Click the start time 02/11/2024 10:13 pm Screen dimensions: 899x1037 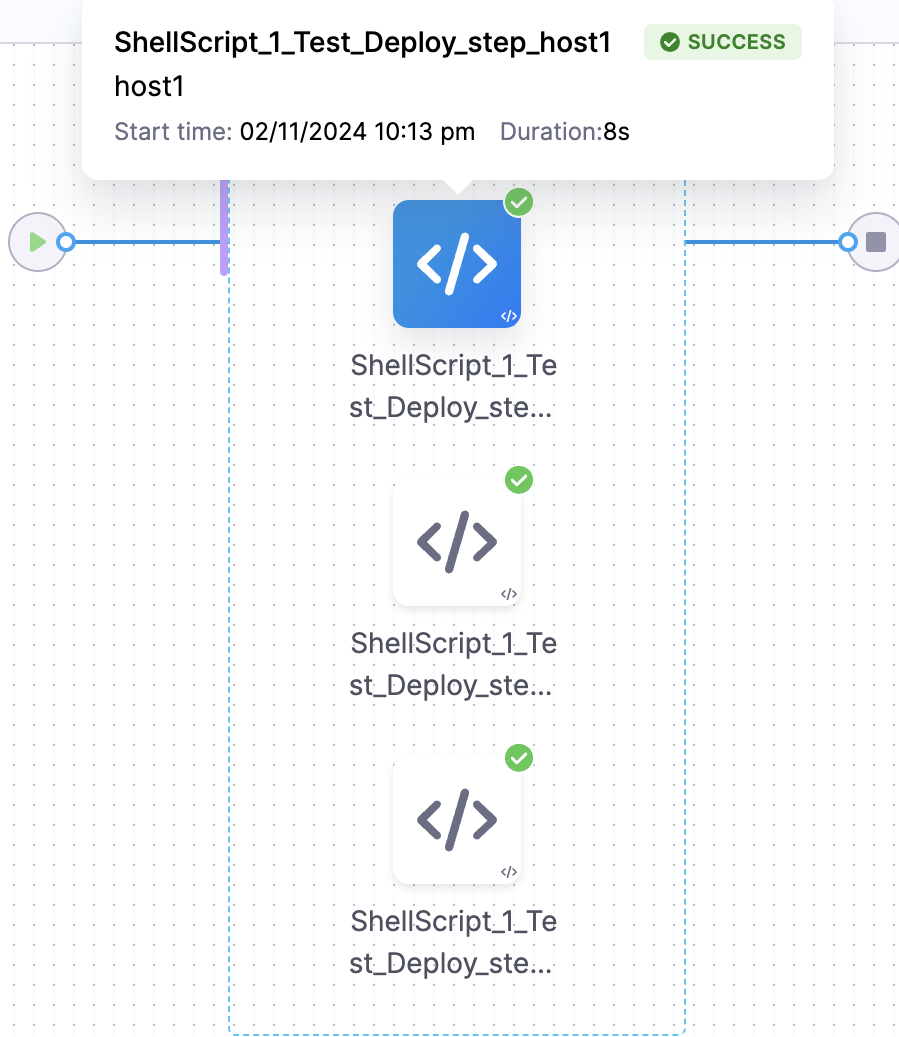pos(357,132)
